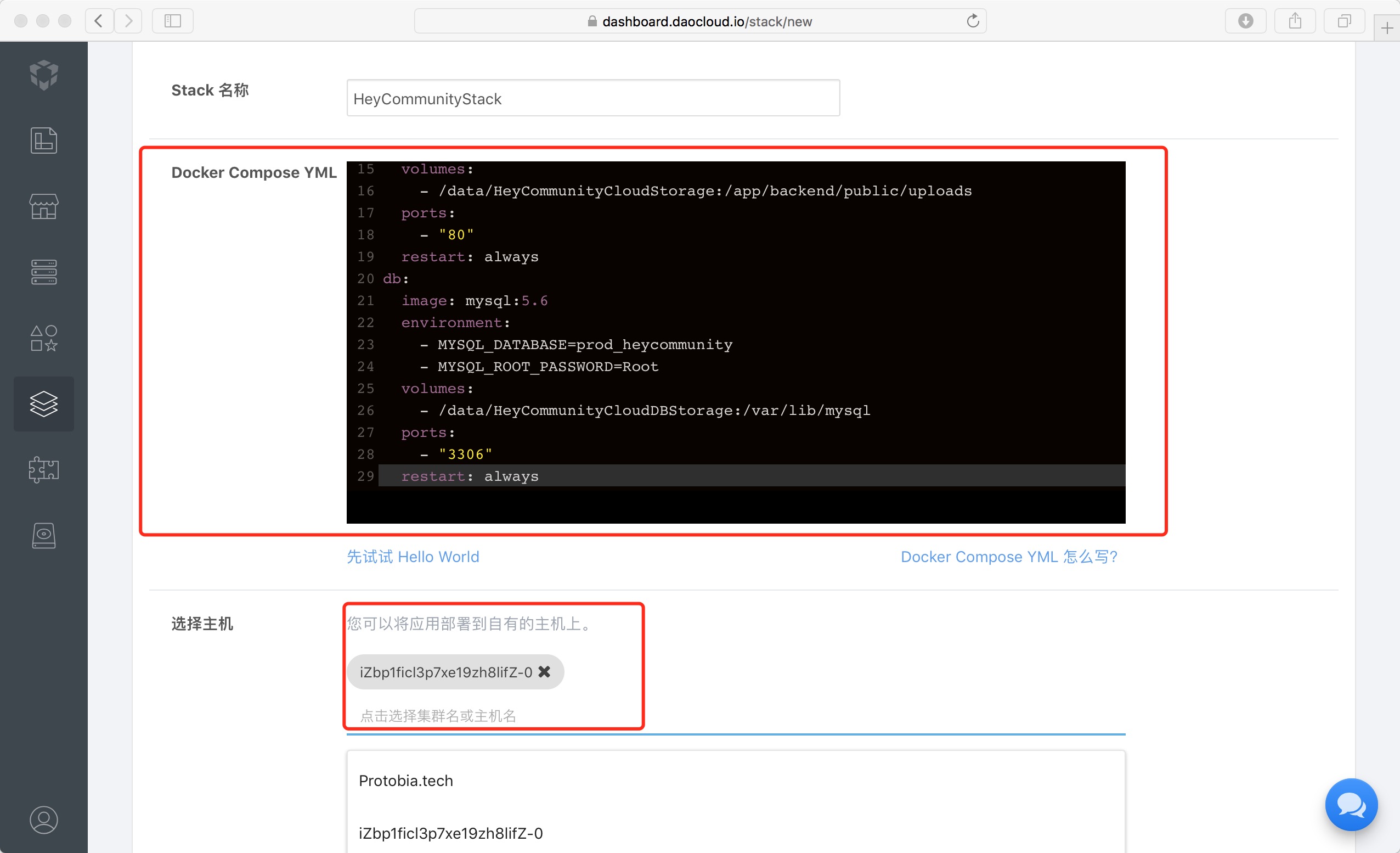This screenshot has width=1400, height=853.
Task: Click the '/data/HeyCommunityCloudDBStorage:/var/lib/mysql' line
Action: (x=654, y=411)
